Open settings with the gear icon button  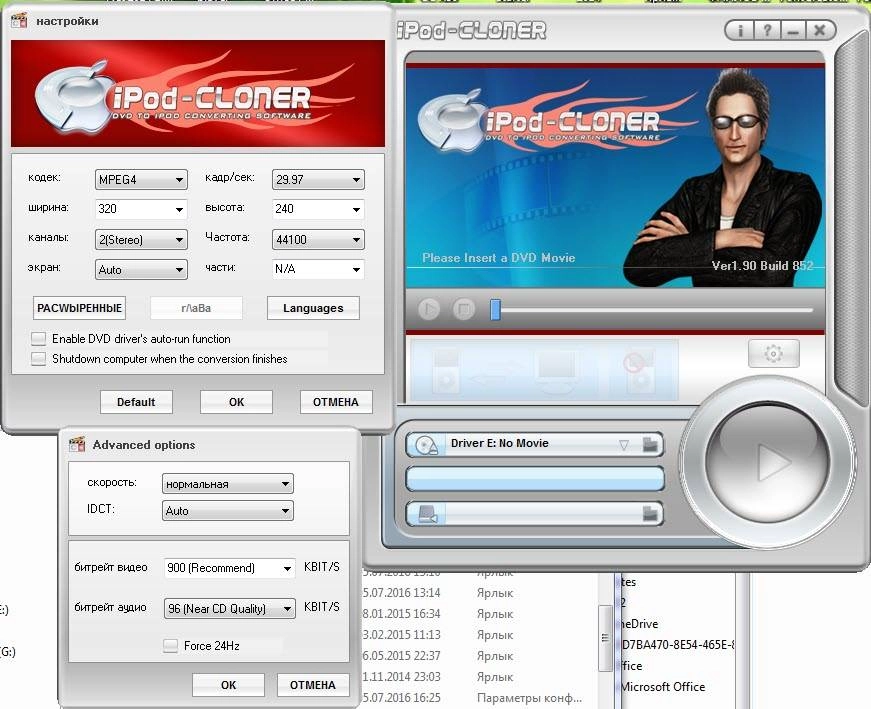pos(773,353)
